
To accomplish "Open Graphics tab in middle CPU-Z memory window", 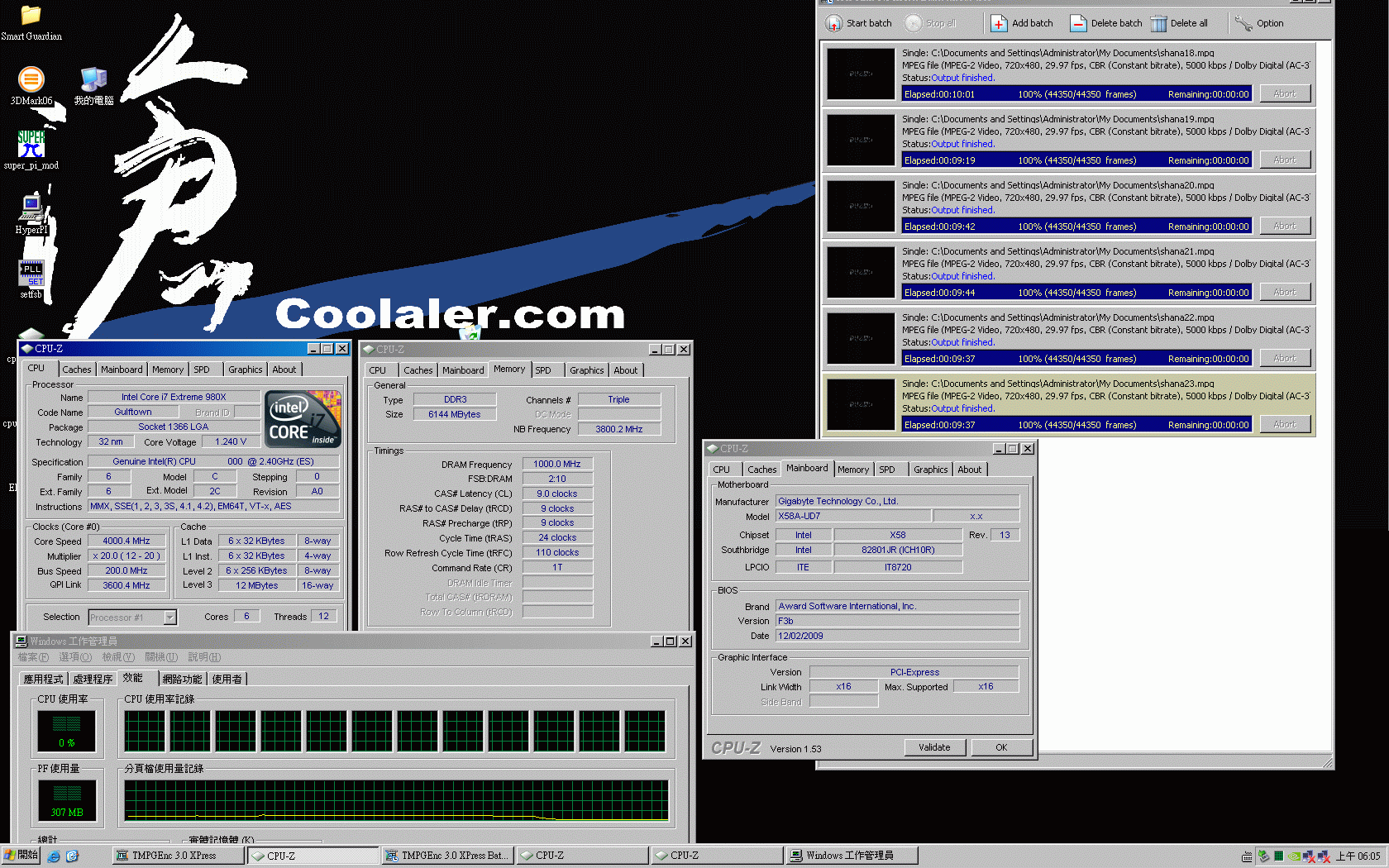I will (587, 370).
